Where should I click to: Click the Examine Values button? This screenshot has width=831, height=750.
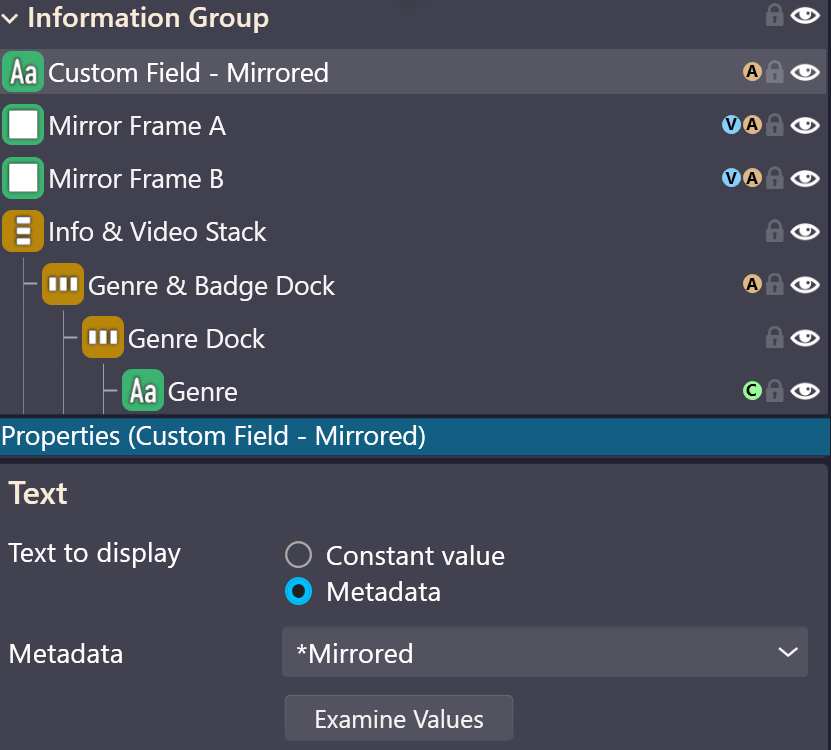coord(399,719)
